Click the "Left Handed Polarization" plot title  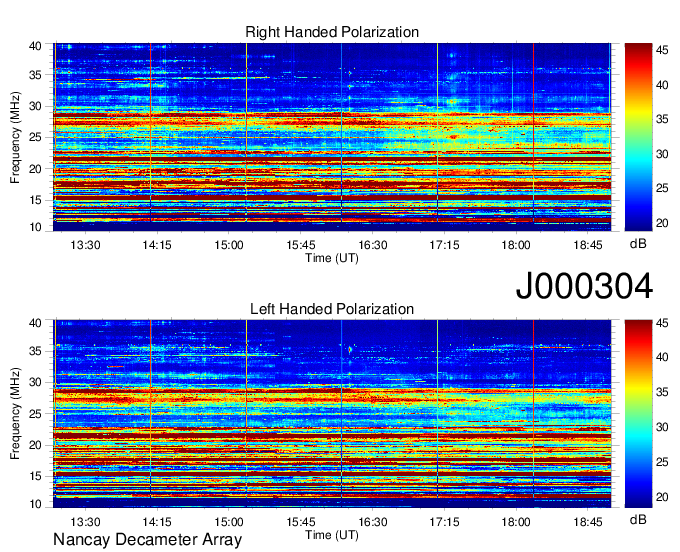pos(332,309)
